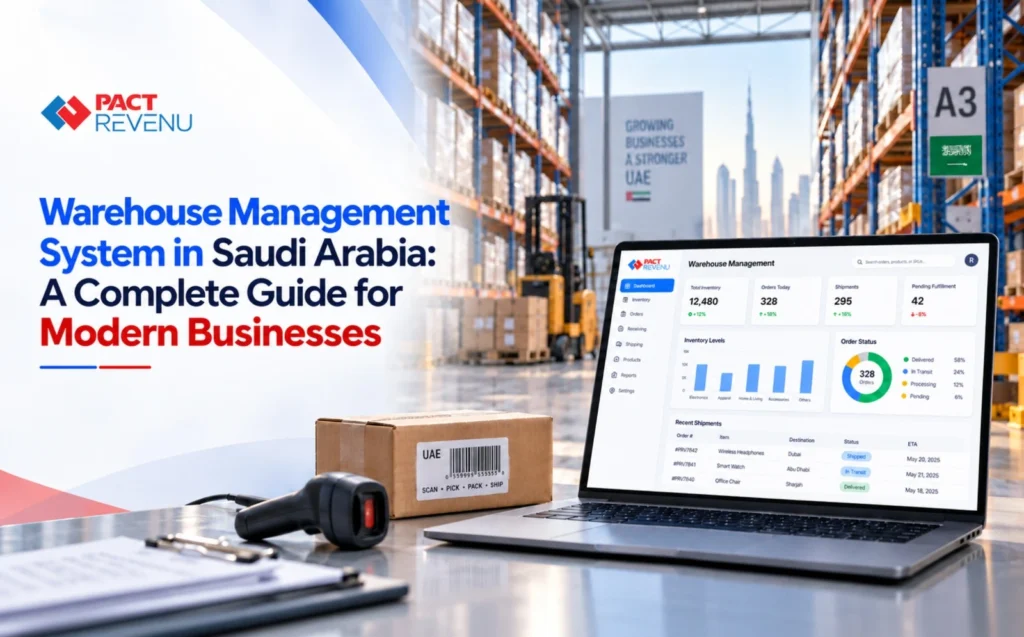Click the Receiving sidebar icon

[x=620, y=329]
